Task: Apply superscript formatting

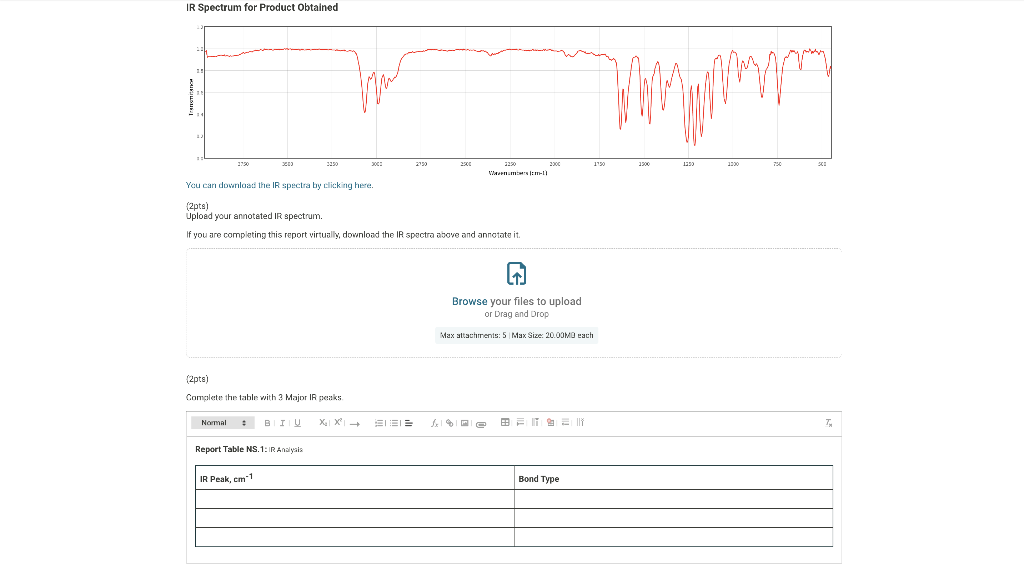Action: point(338,422)
